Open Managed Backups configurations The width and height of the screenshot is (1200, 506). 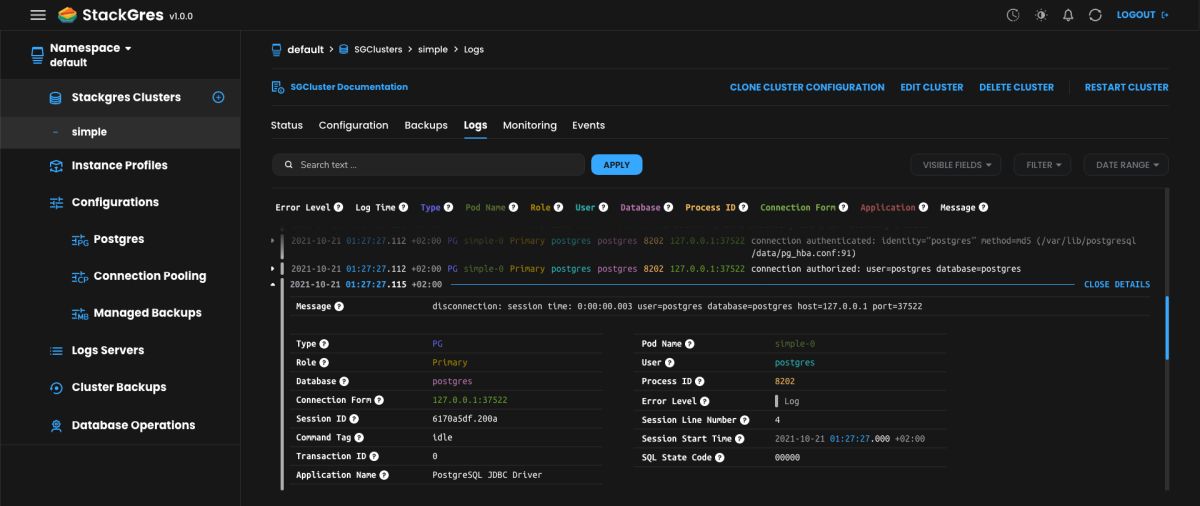[147, 313]
